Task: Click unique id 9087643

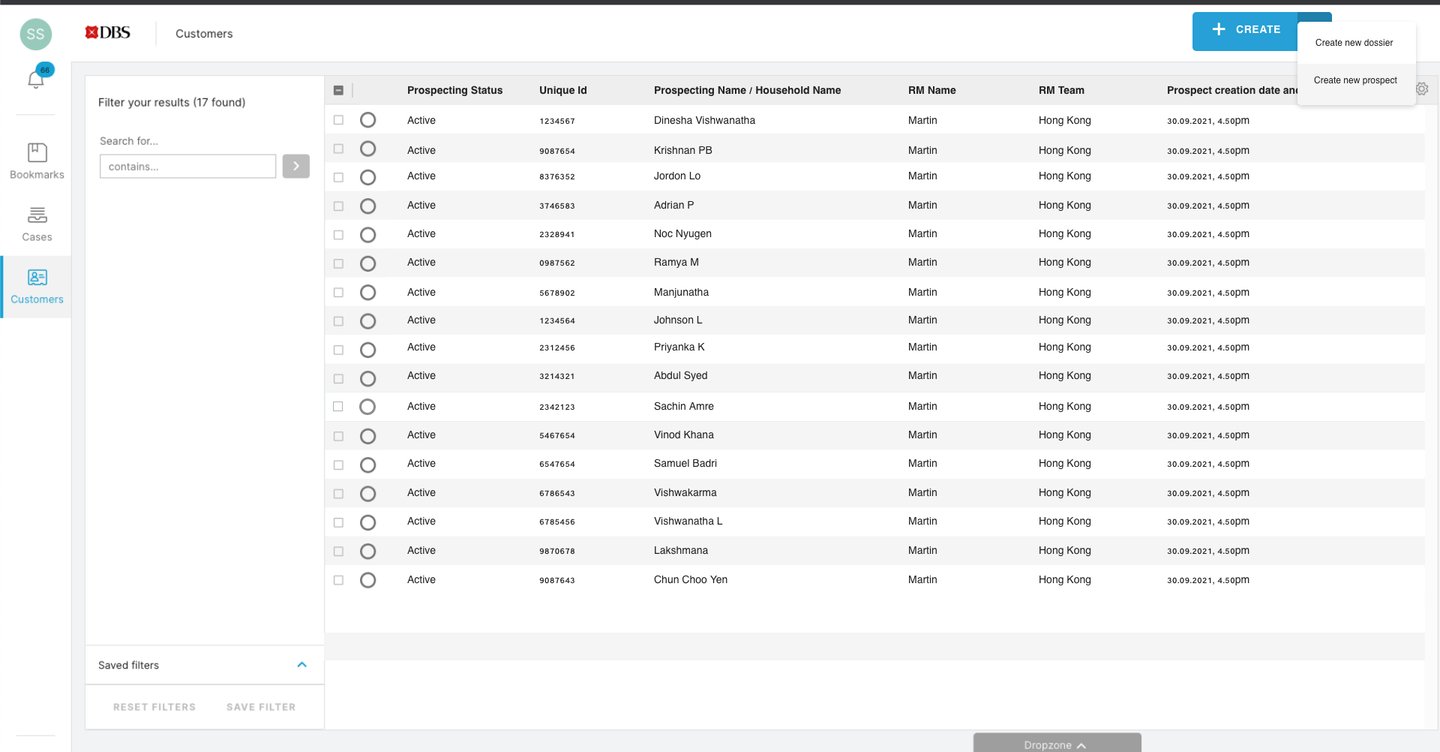Action: pos(557,580)
